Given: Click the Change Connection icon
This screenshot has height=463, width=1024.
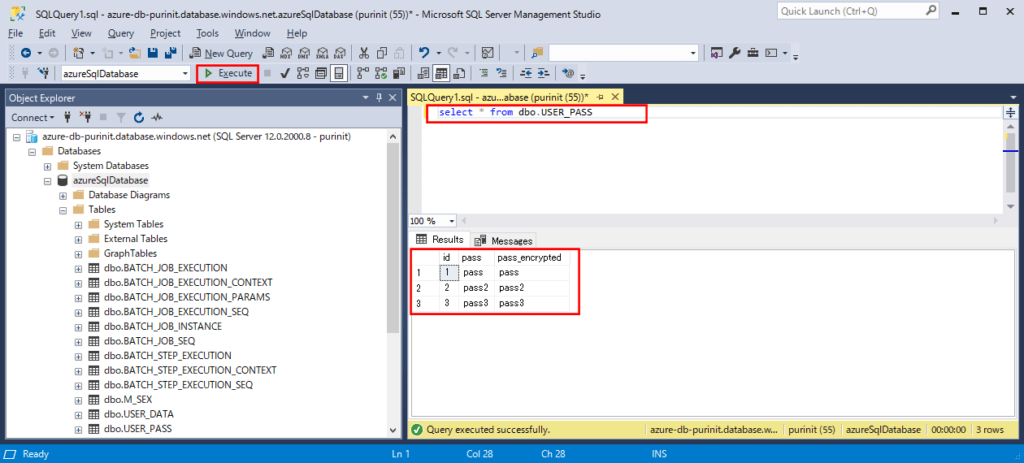Looking at the screenshot, I should [x=45, y=73].
